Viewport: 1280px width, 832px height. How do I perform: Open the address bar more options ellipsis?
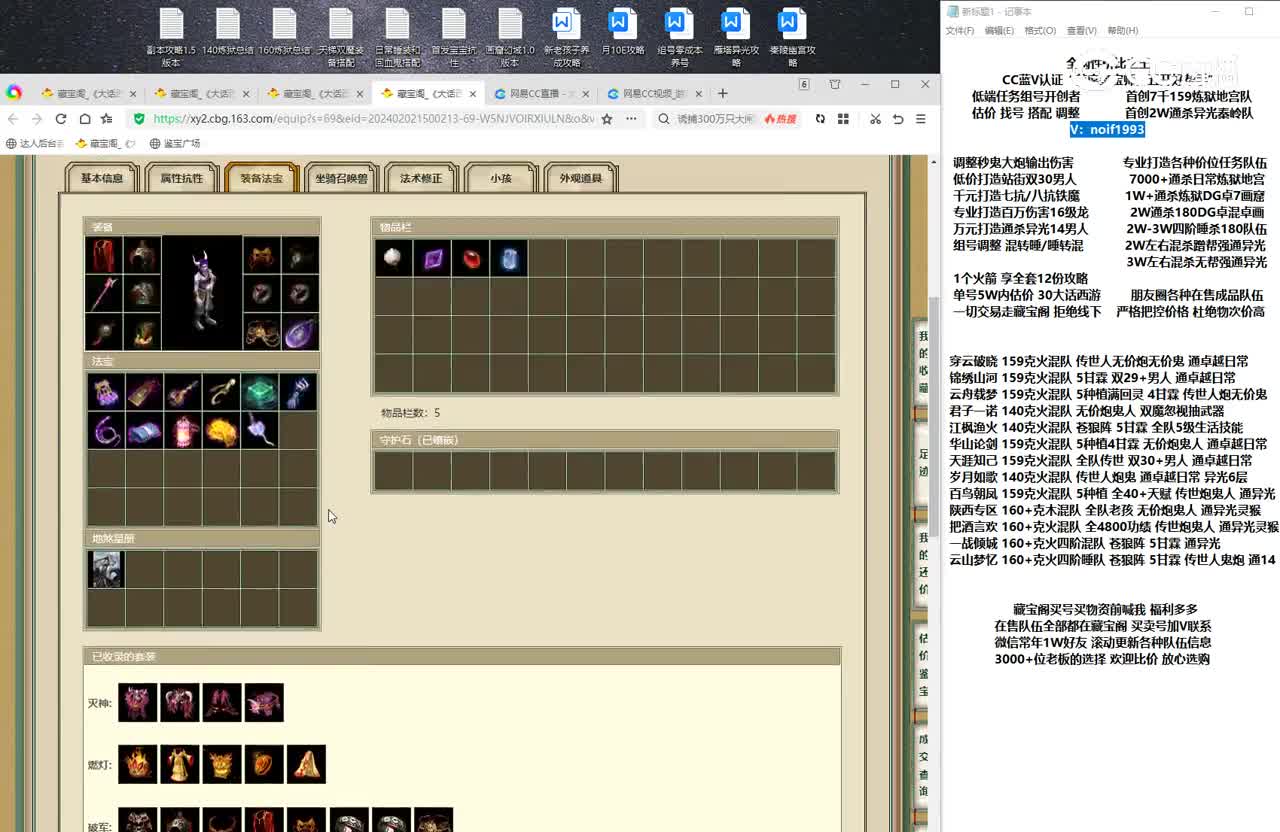pyautogui.click(x=631, y=118)
